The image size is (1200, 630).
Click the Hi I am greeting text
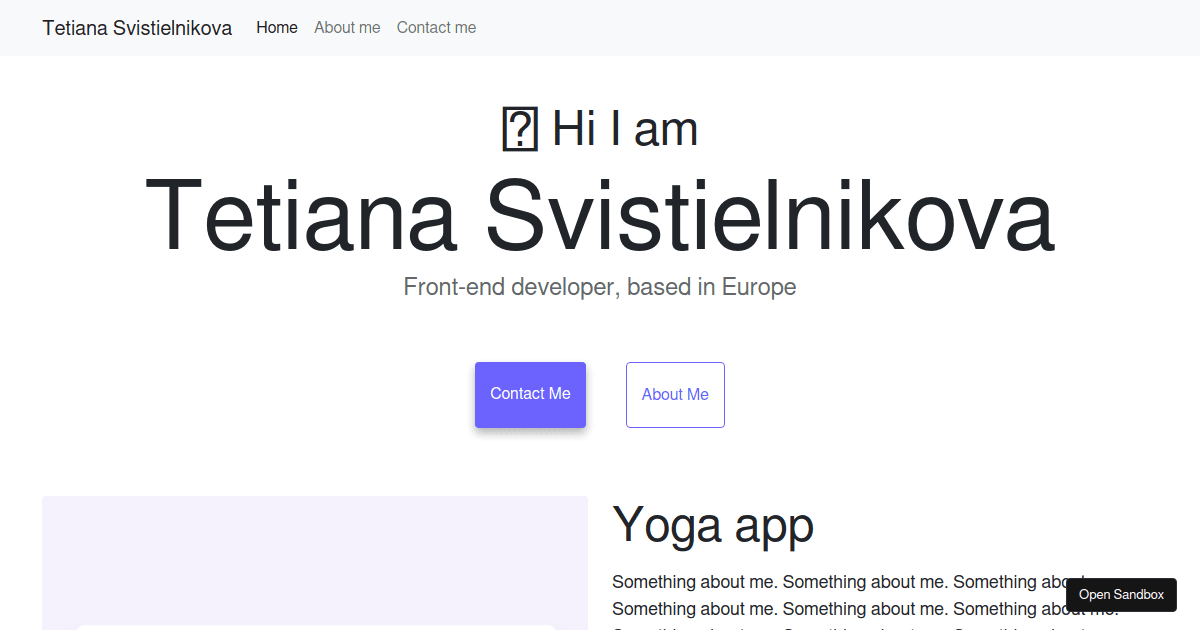coord(625,130)
